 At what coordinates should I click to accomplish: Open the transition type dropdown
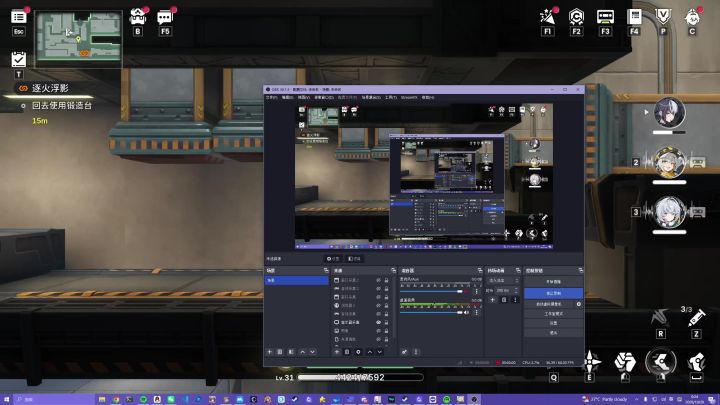click(504, 280)
